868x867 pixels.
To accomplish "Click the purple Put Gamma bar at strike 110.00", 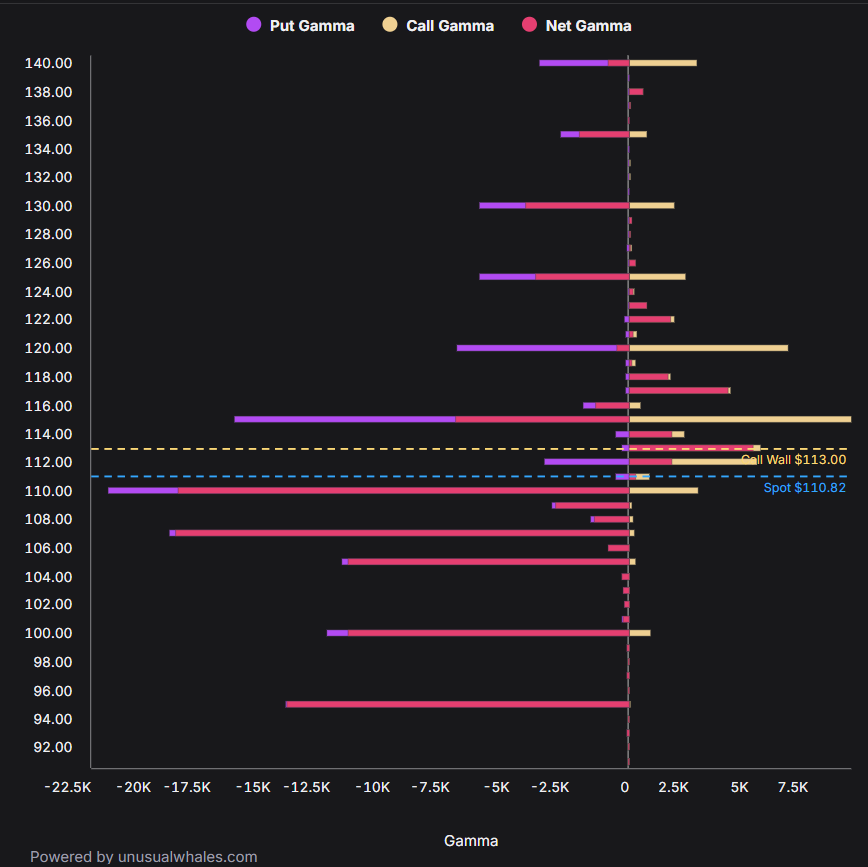I will point(143,491).
